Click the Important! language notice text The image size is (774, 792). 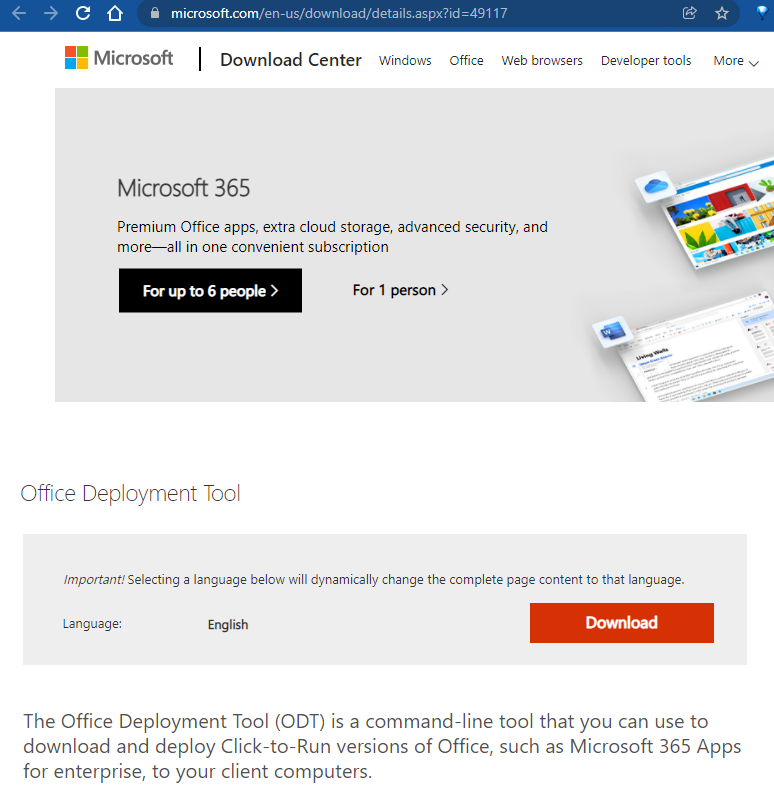pos(374,579)
